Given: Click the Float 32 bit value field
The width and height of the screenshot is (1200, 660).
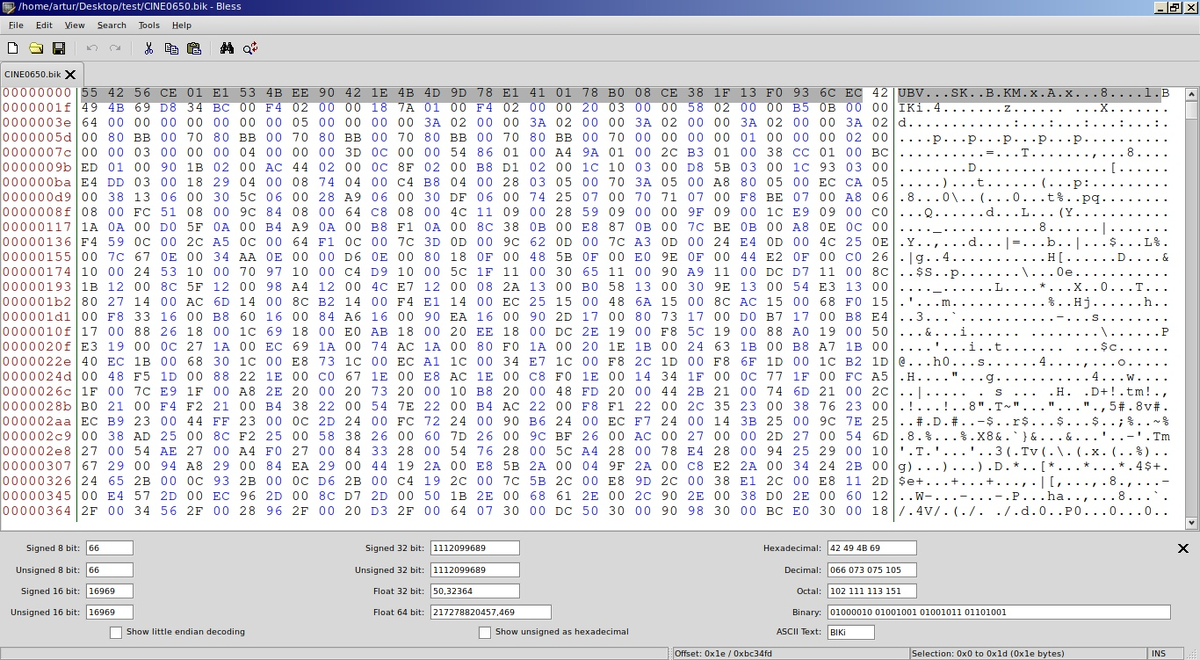Looking at the screenshot, I should (x=474, y=591).
